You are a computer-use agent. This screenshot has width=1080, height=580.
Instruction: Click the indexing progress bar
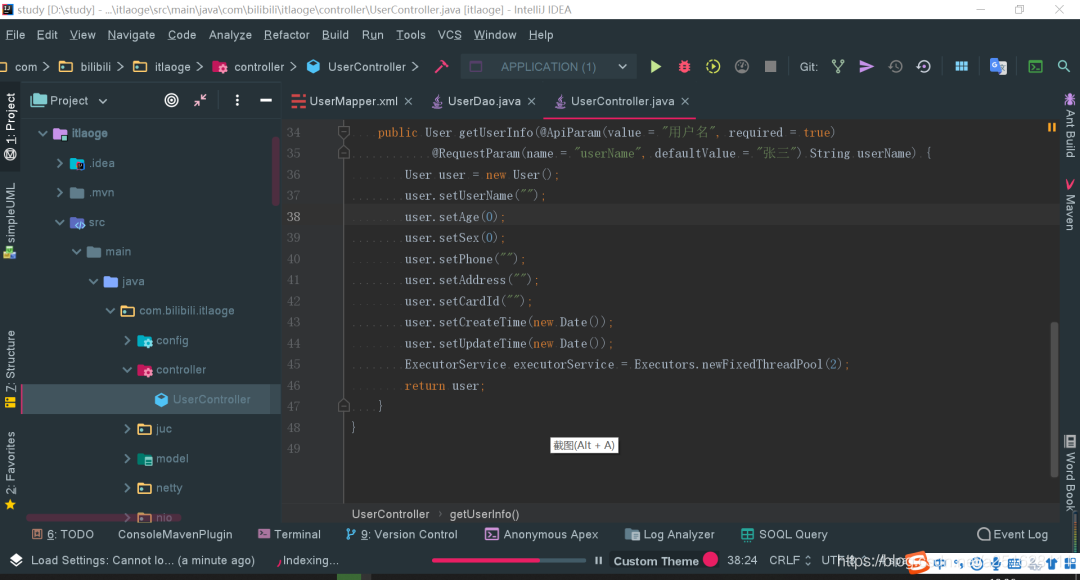(x=508, y=561)
